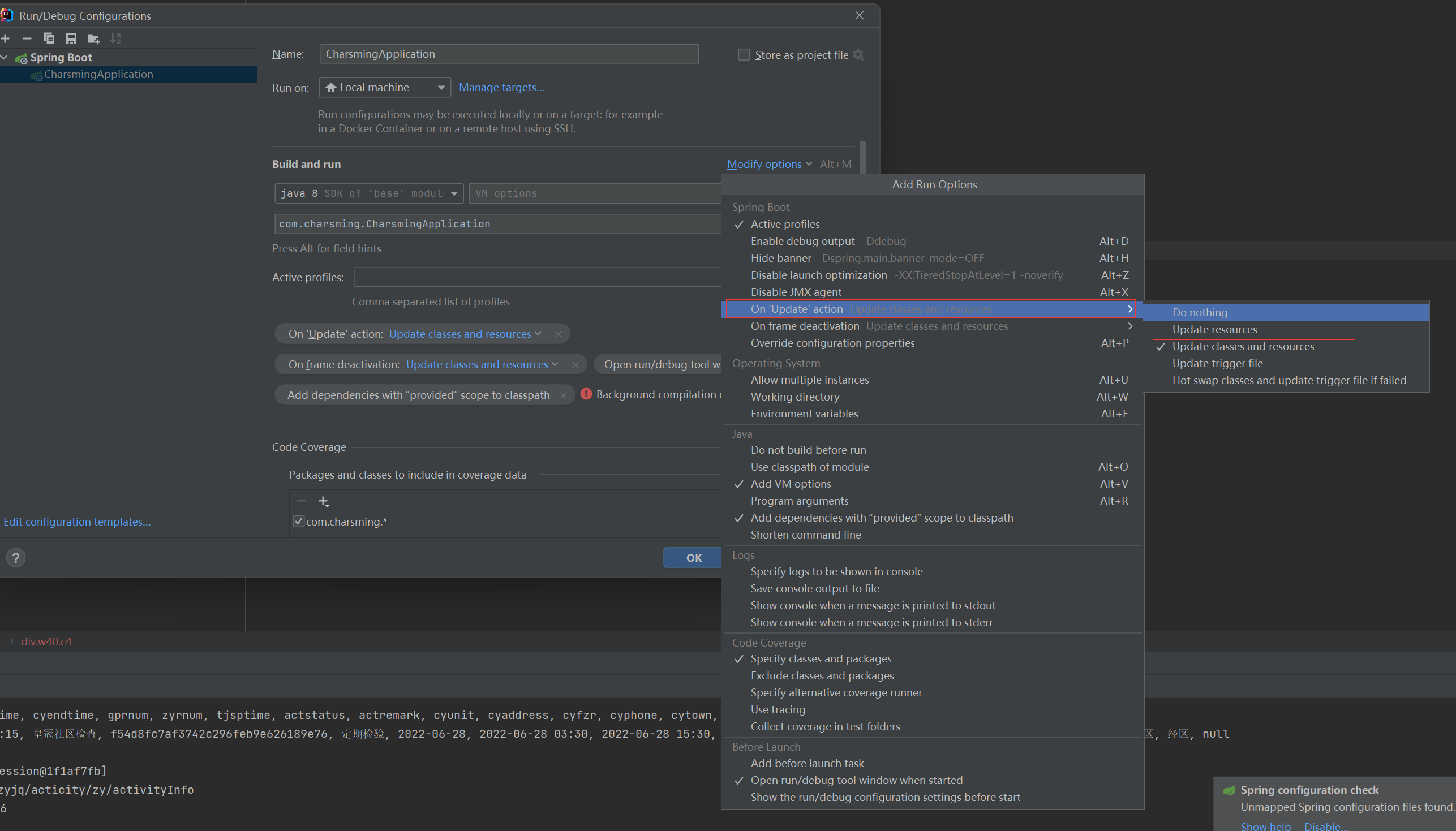
Task: Select Disable launch optimization option
Action: 933,275
